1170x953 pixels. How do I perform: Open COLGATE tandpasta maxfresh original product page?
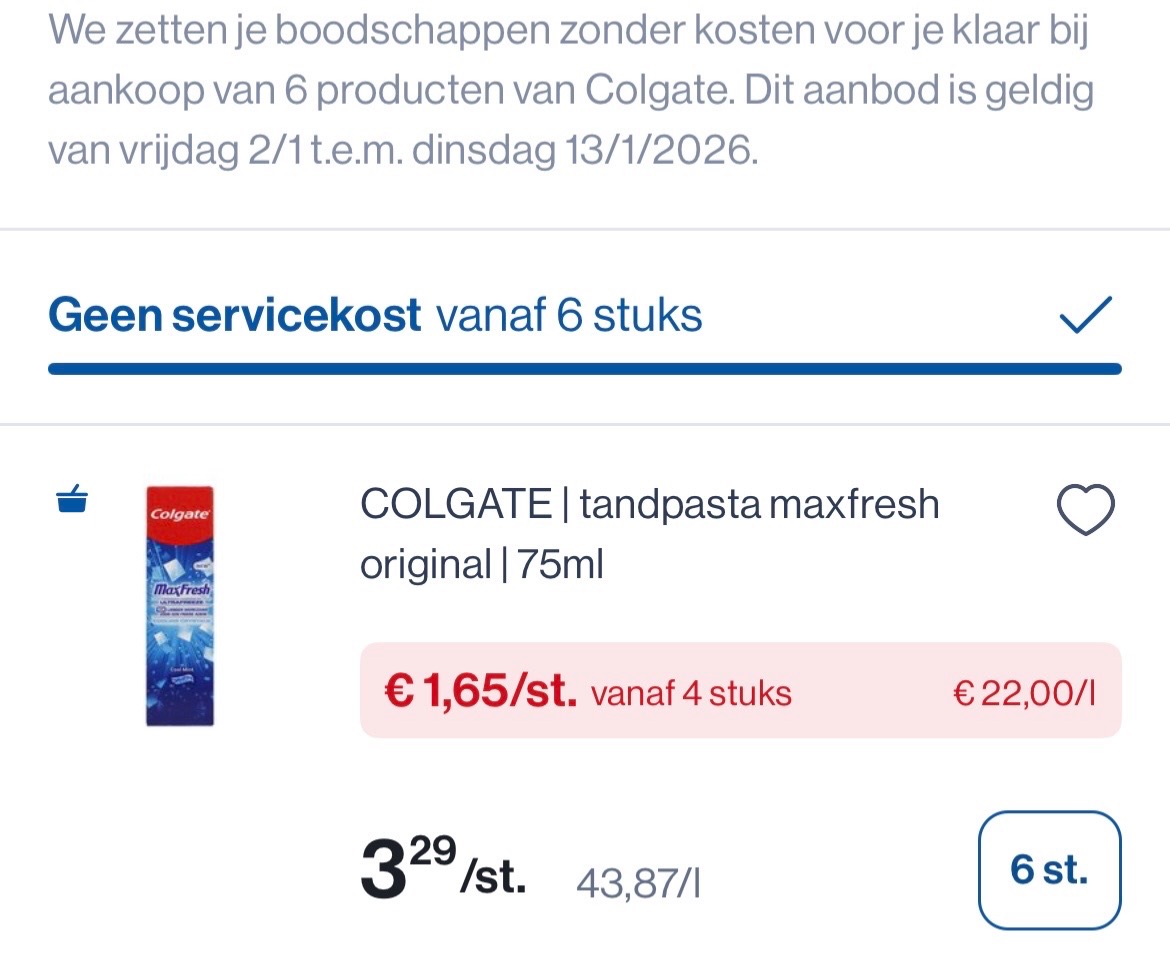tap(649, 533)
